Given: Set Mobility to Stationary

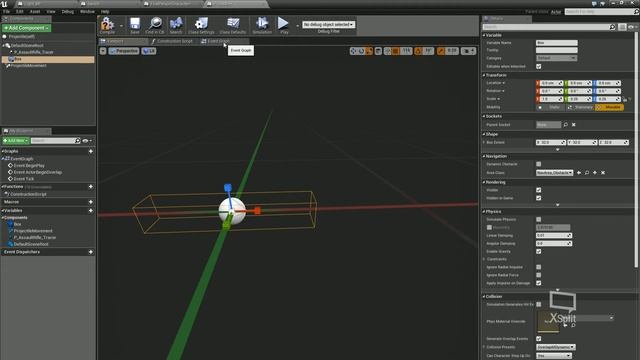Looking at the screenshot, I should [x=580, y=107].
